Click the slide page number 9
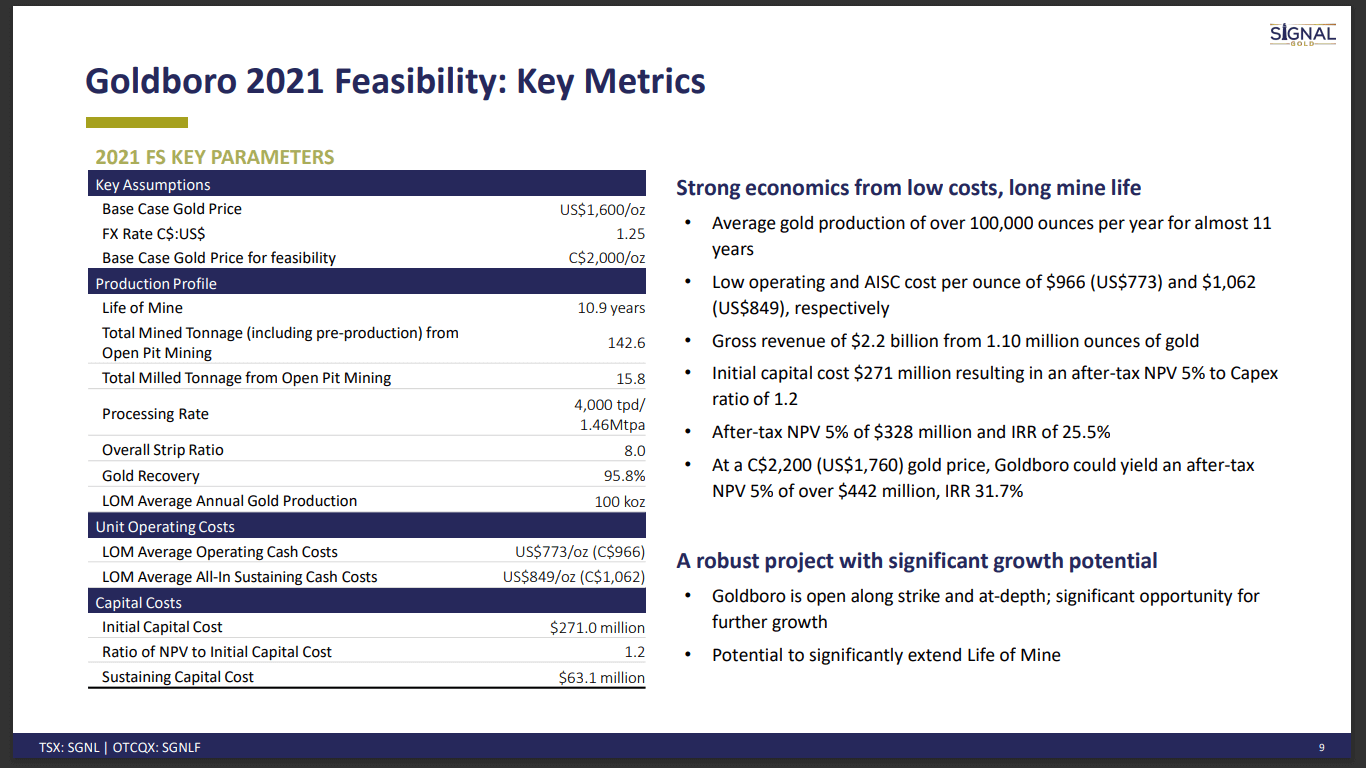Image resolution: width=1366 pixels, height=768 pixels. pyautogui.click(x=1322, y=747)
